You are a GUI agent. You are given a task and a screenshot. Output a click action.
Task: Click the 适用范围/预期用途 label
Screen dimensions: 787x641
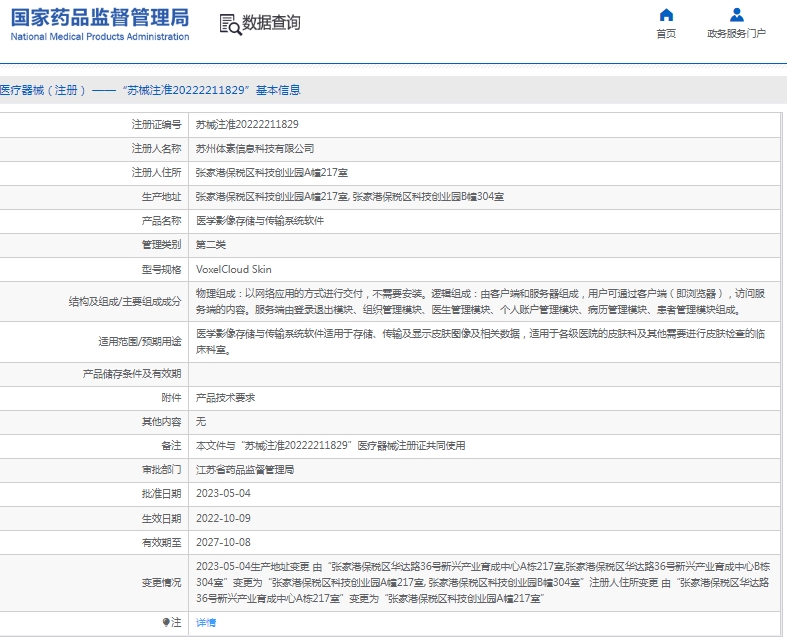(140, 342)
